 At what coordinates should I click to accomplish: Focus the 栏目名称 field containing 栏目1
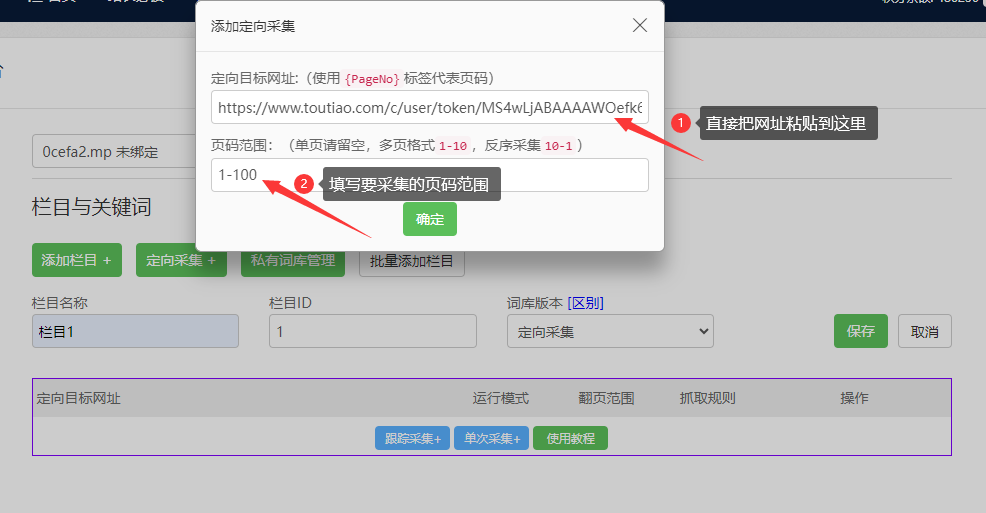(135, 331)
